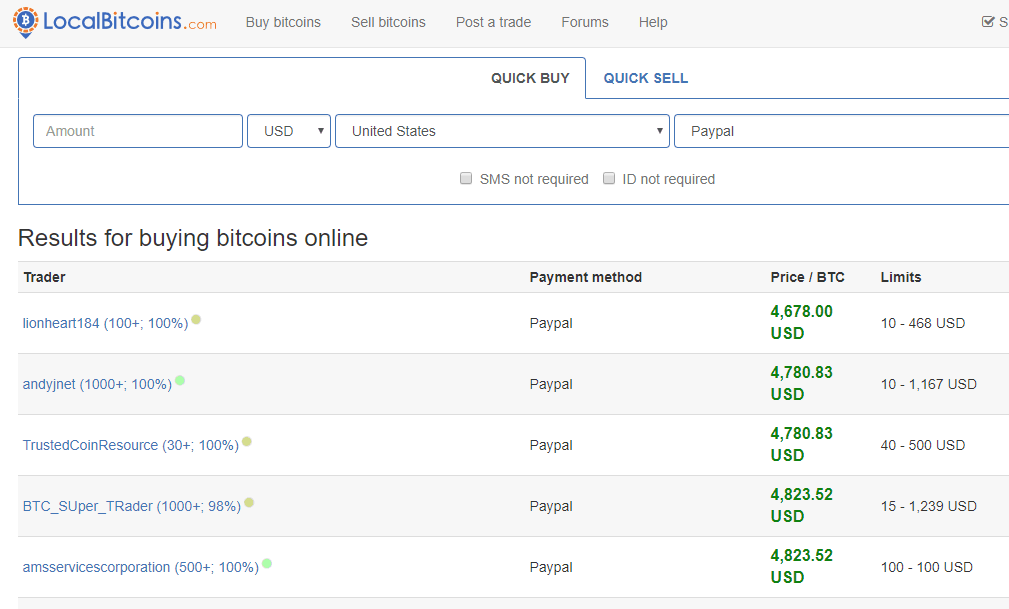The width and height of the screenshot is (1009, 609).
Task: Click the Price / BTC column header
Action: point(808,277)
